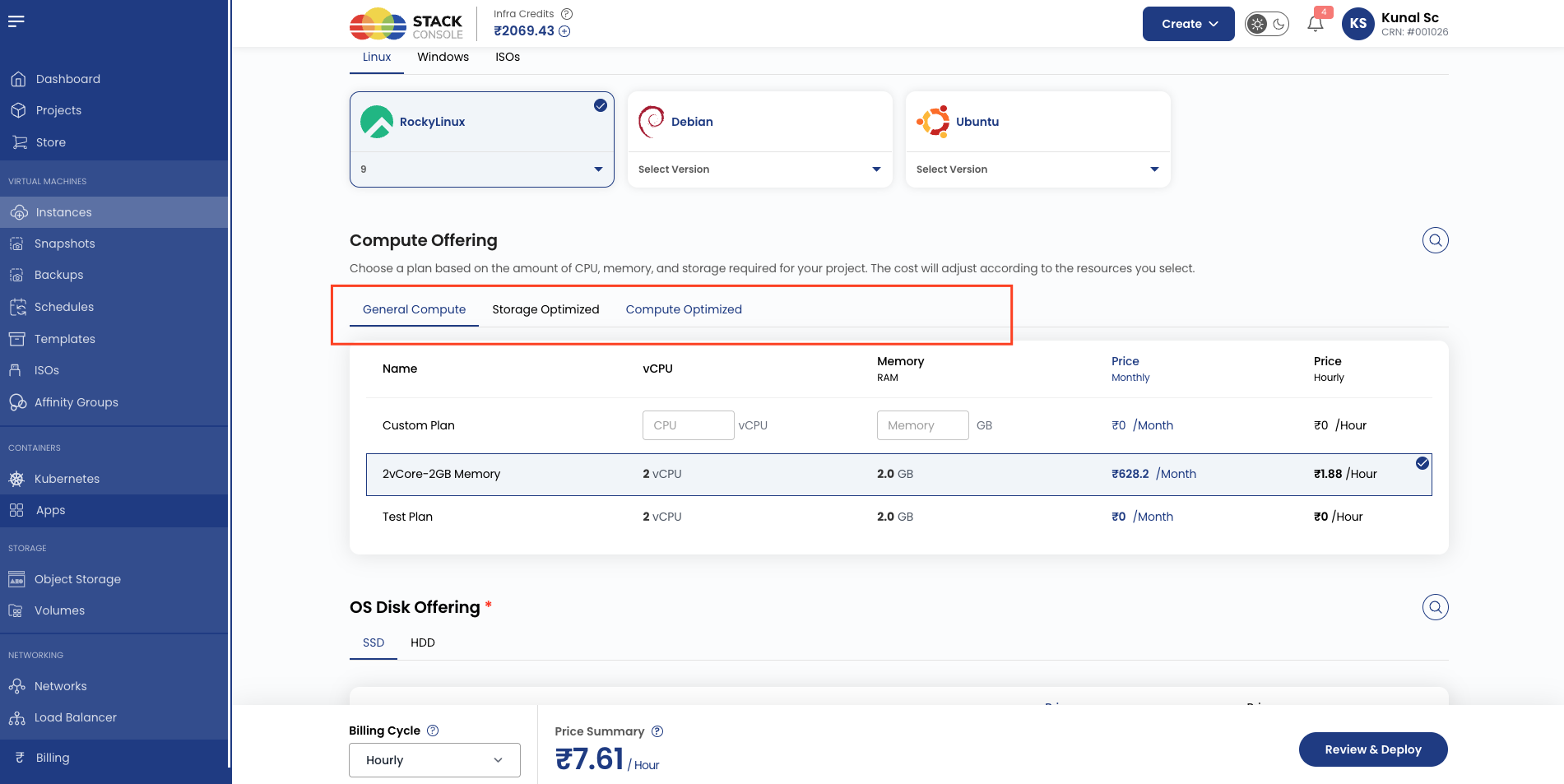Viewport: 1564px width, 784px height.
Task: Select the Ubuntu OS card
Action: coord(1038,122)
